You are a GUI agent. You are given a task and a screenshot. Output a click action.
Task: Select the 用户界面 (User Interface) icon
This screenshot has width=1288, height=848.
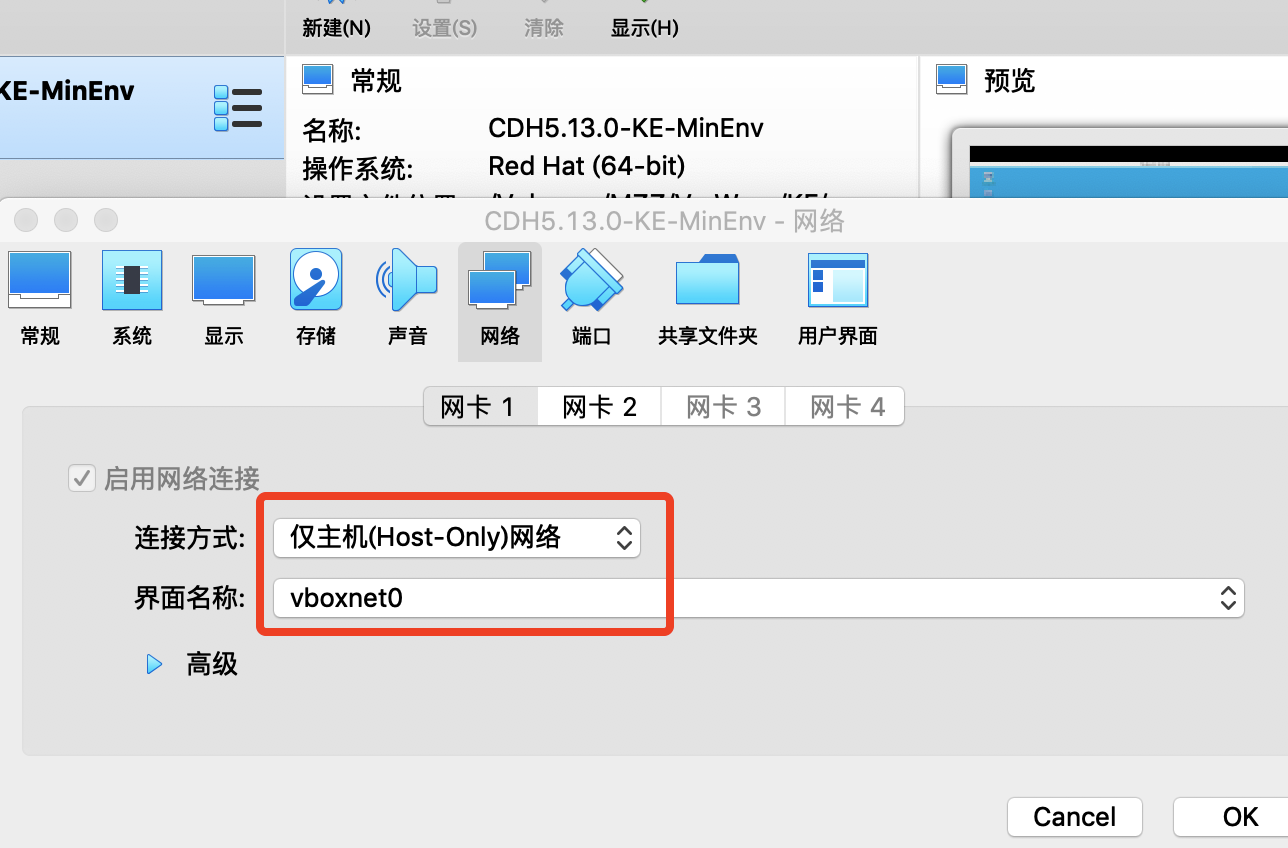[x=838, y=281]
